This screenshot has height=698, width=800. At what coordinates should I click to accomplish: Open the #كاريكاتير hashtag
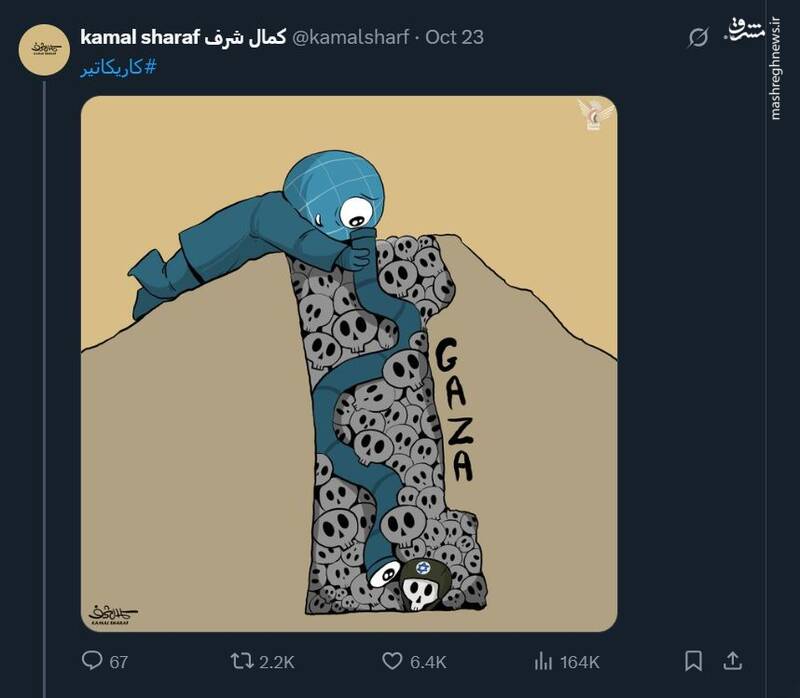click(118, 67)
